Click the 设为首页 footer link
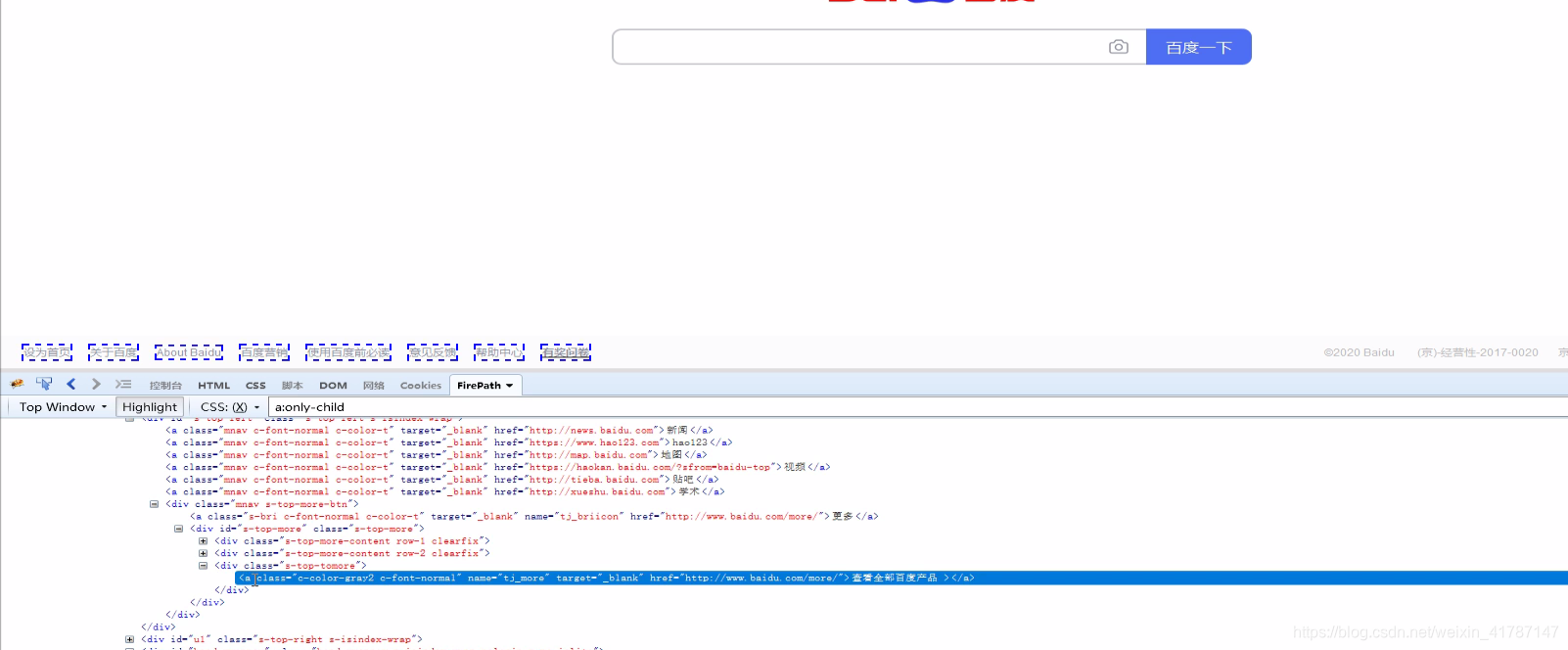 (47, 352)
